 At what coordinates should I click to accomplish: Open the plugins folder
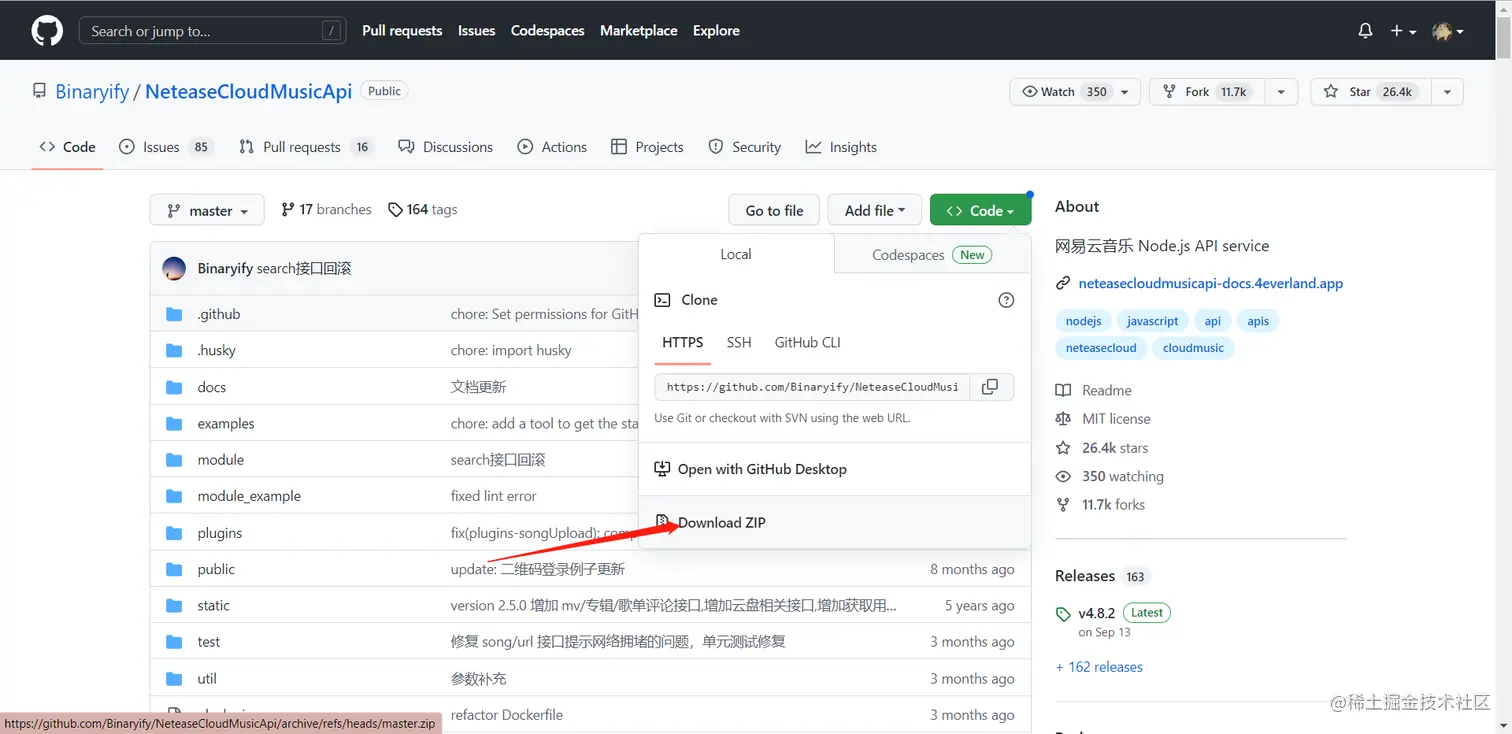[x=220, y=533]
